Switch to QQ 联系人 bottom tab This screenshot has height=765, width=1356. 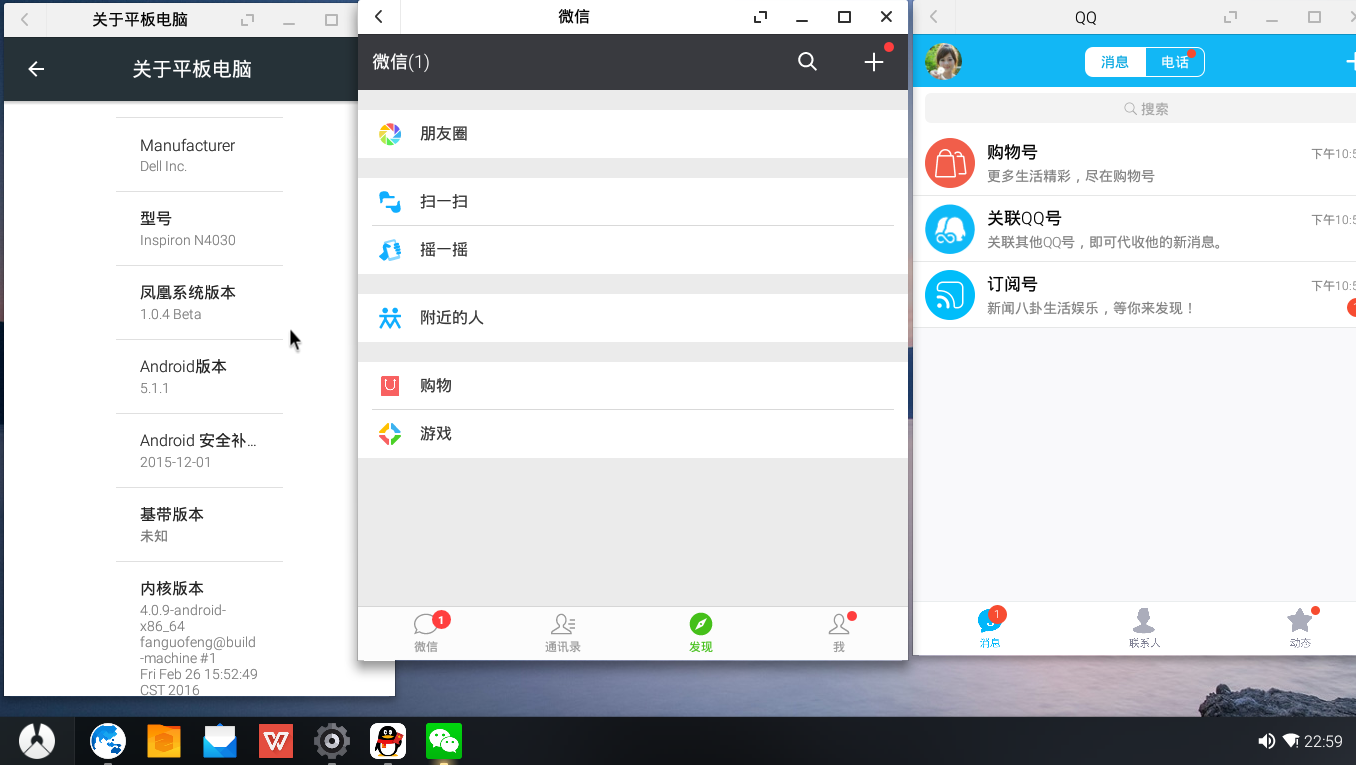(1144, 629)
